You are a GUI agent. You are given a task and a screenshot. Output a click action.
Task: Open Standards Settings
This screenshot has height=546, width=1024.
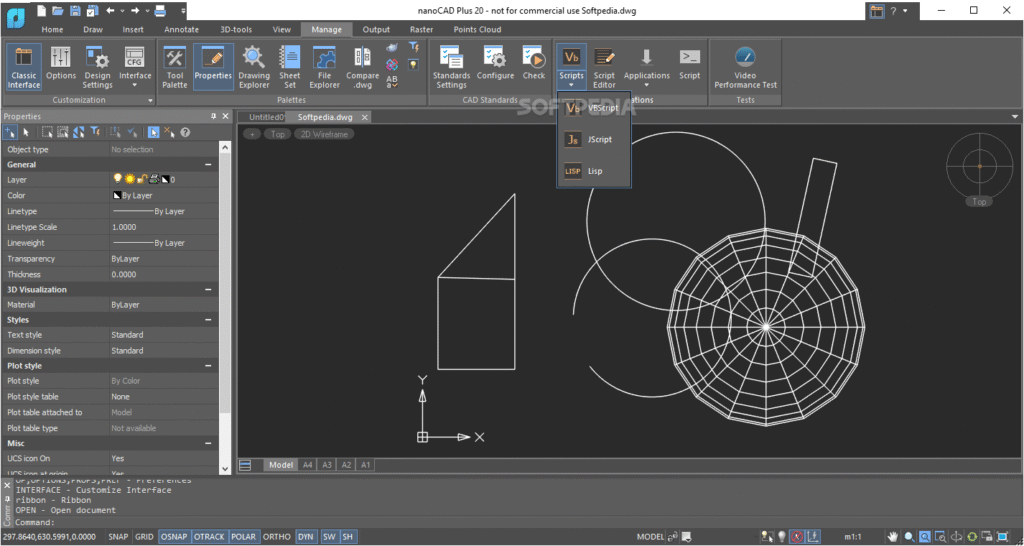click(451, 65)
